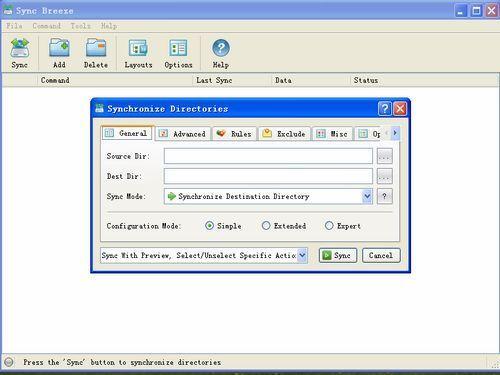500x375 pixels.
Task: Open Options from the toolbar
Action: 178,53
